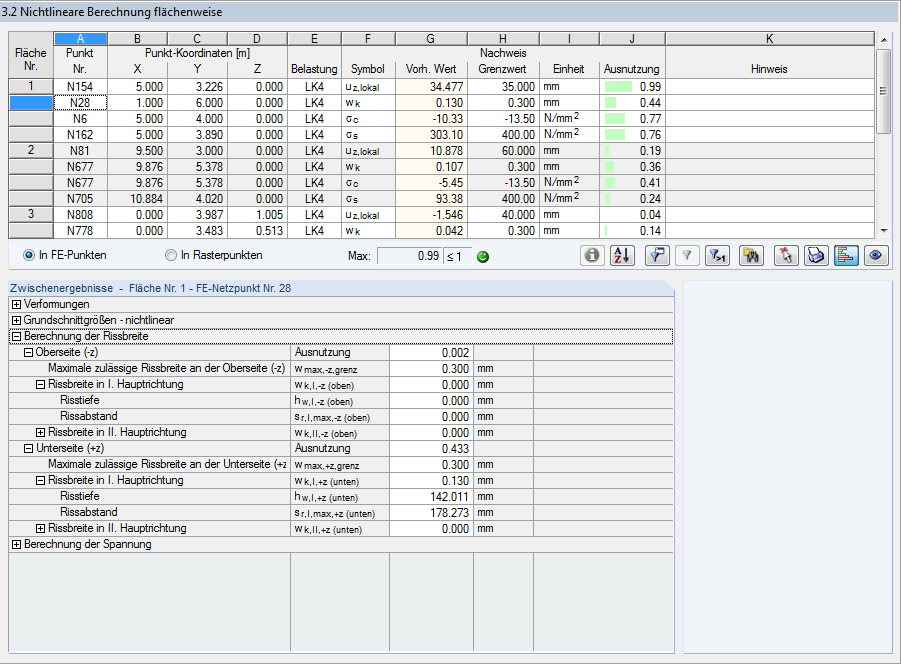
Task: Toggle the colored result bars icon
Action: point(846,255)
